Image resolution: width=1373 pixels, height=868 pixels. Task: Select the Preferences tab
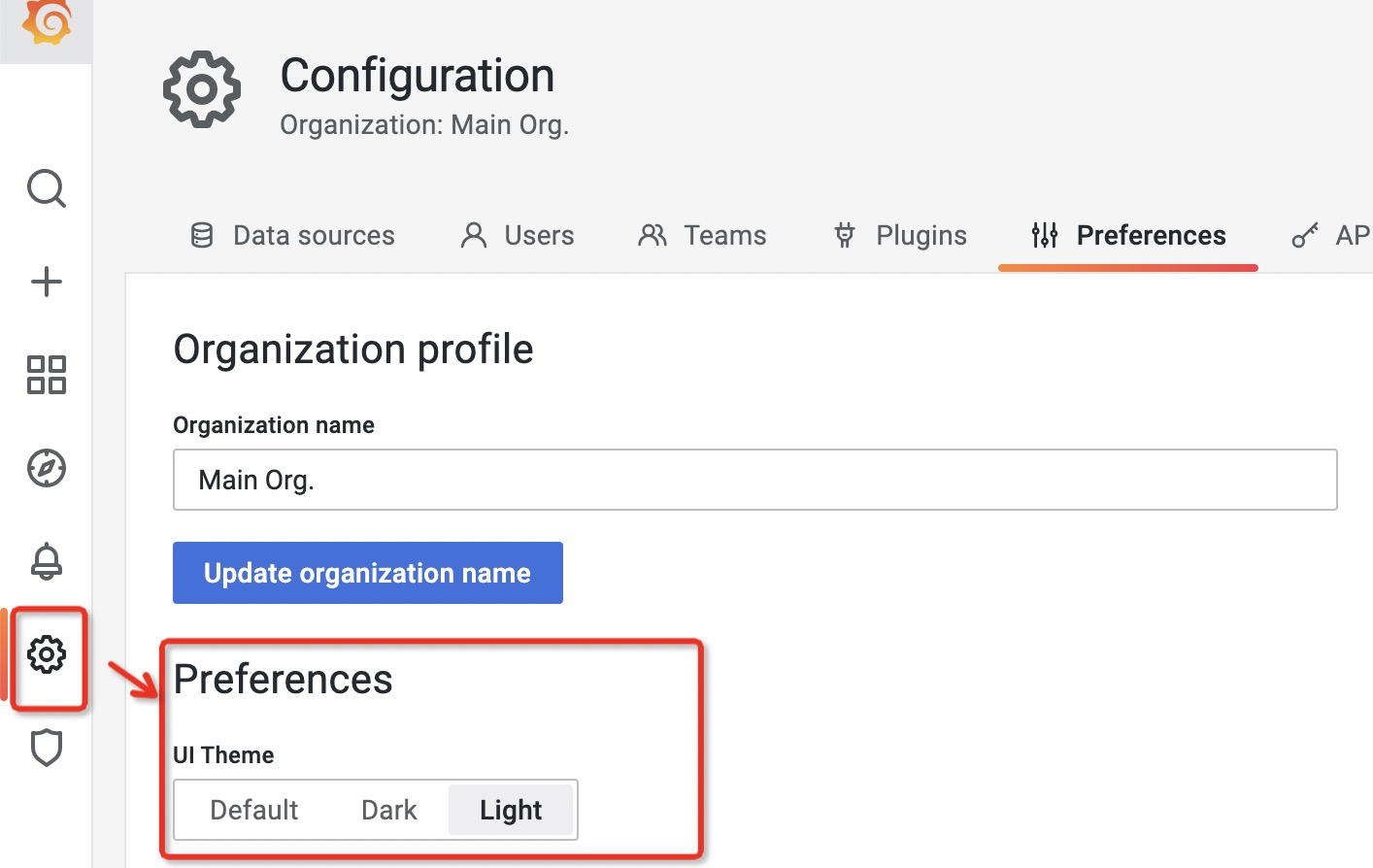coord(1128,235)
